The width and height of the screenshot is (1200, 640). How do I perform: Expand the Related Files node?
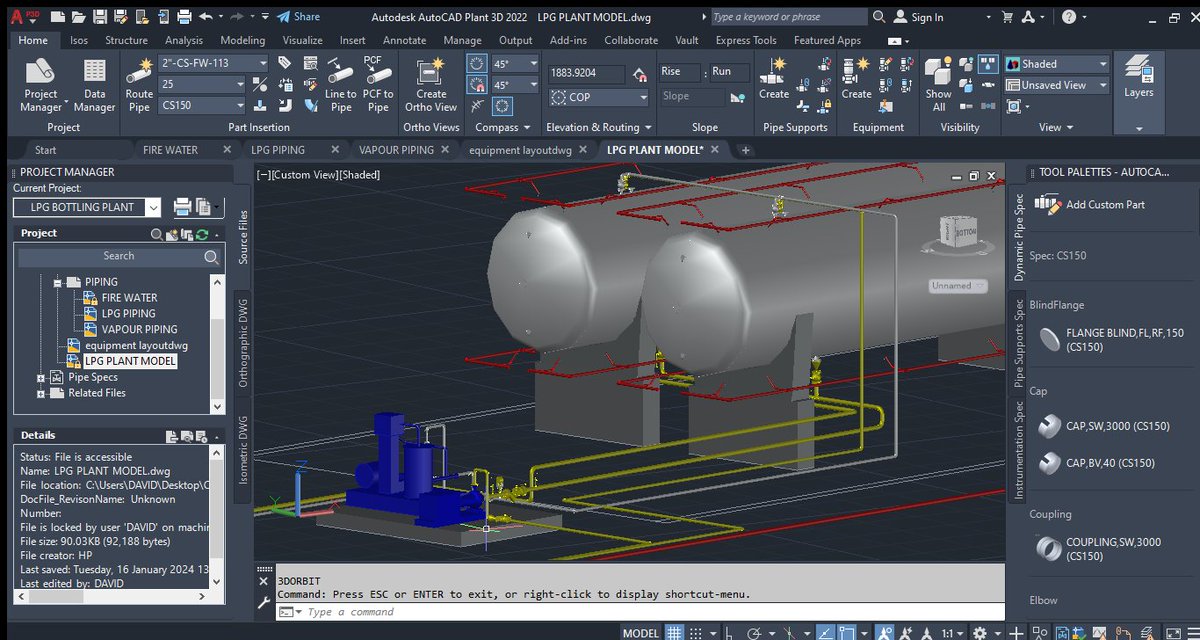pyautogui.click(x=41, y=394)
